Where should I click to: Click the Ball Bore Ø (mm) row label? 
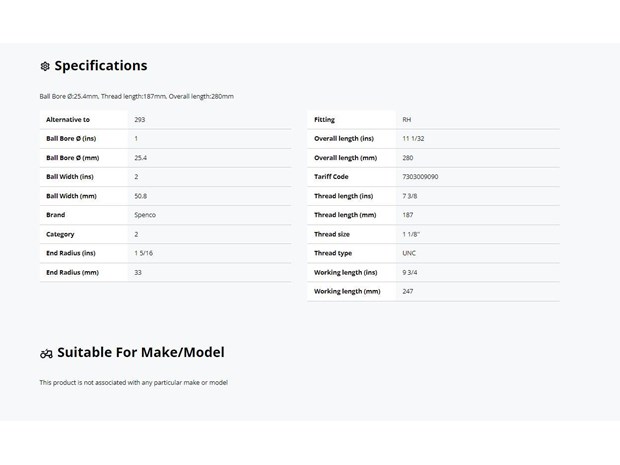[73, 158]
